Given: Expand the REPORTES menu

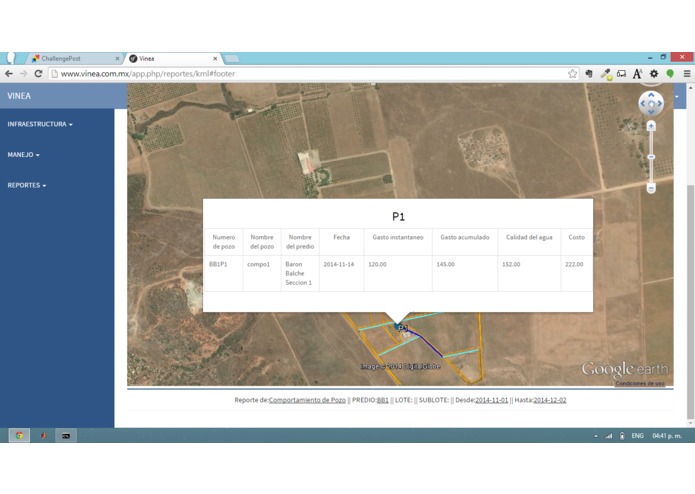Looking at the screenshot, I should [27, 185].
